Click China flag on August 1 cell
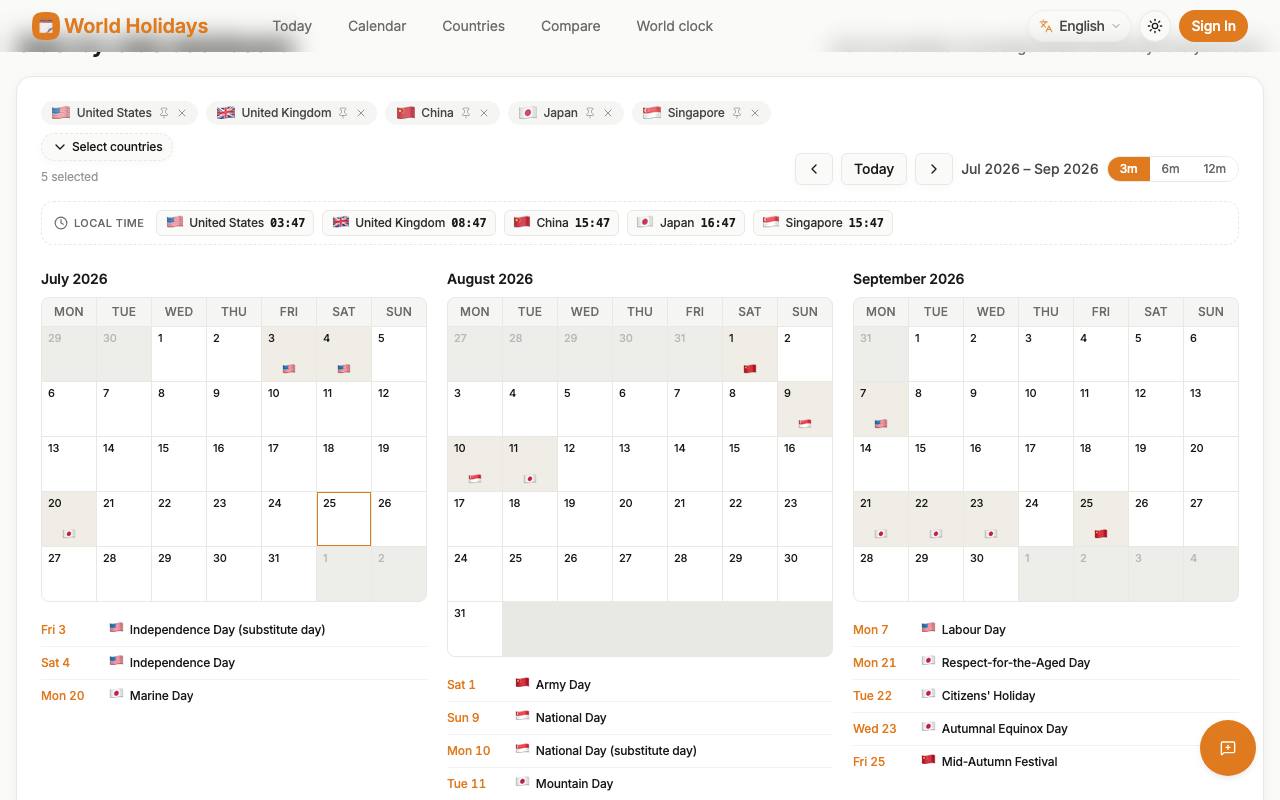This screenshot has height=800, width=1280. [750, 369]
